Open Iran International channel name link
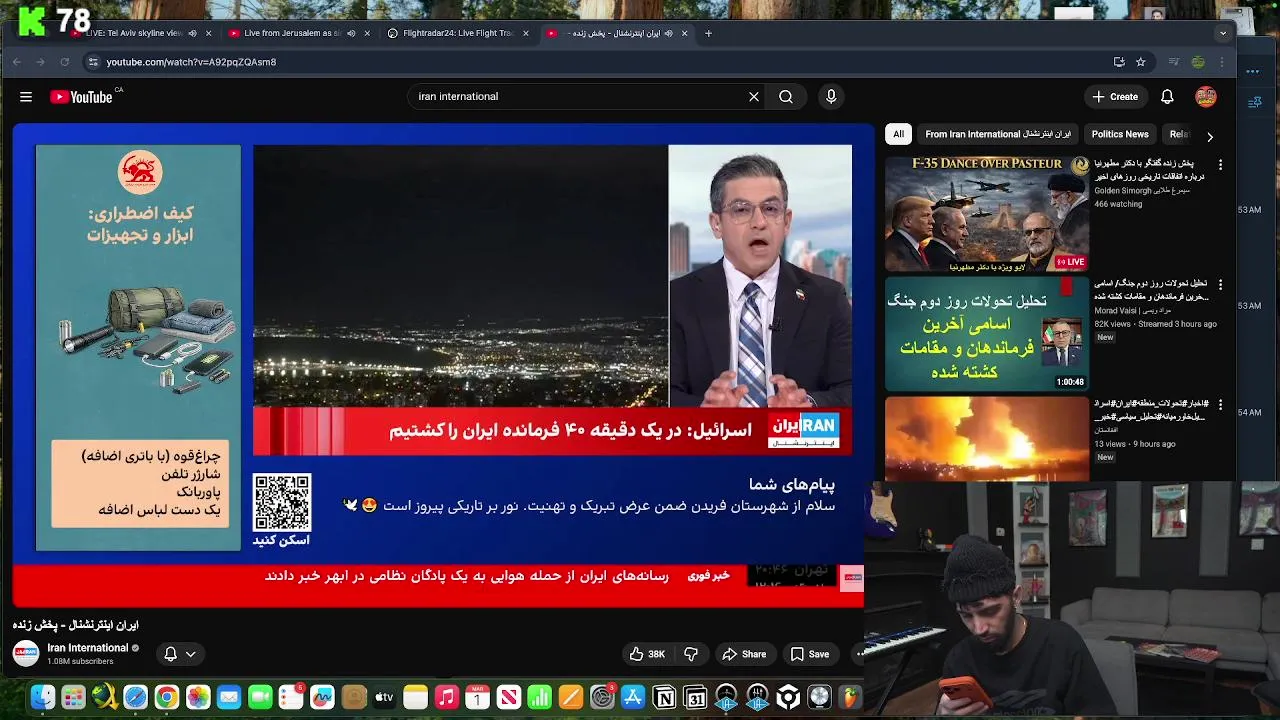 point(88,648)
